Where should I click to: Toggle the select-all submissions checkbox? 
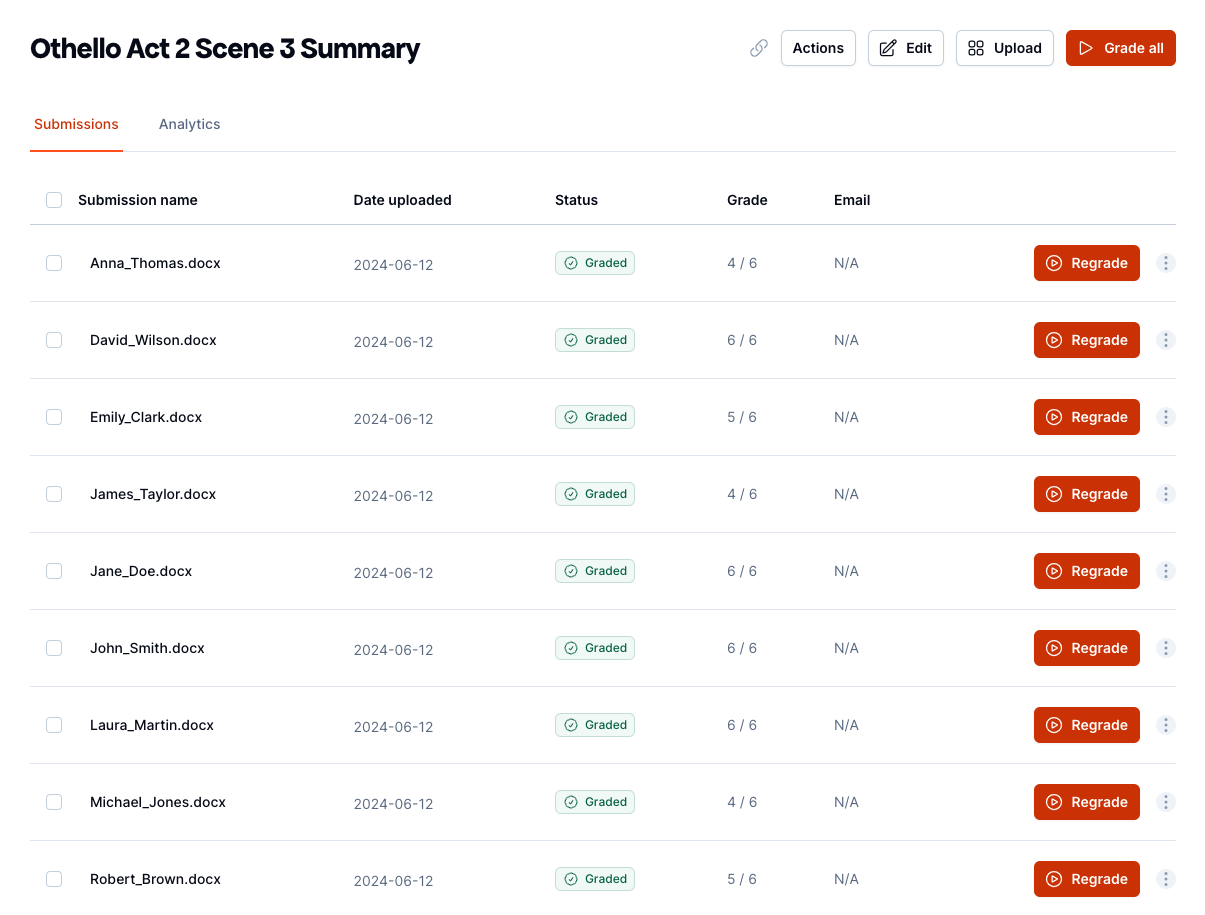pos(54,200)
